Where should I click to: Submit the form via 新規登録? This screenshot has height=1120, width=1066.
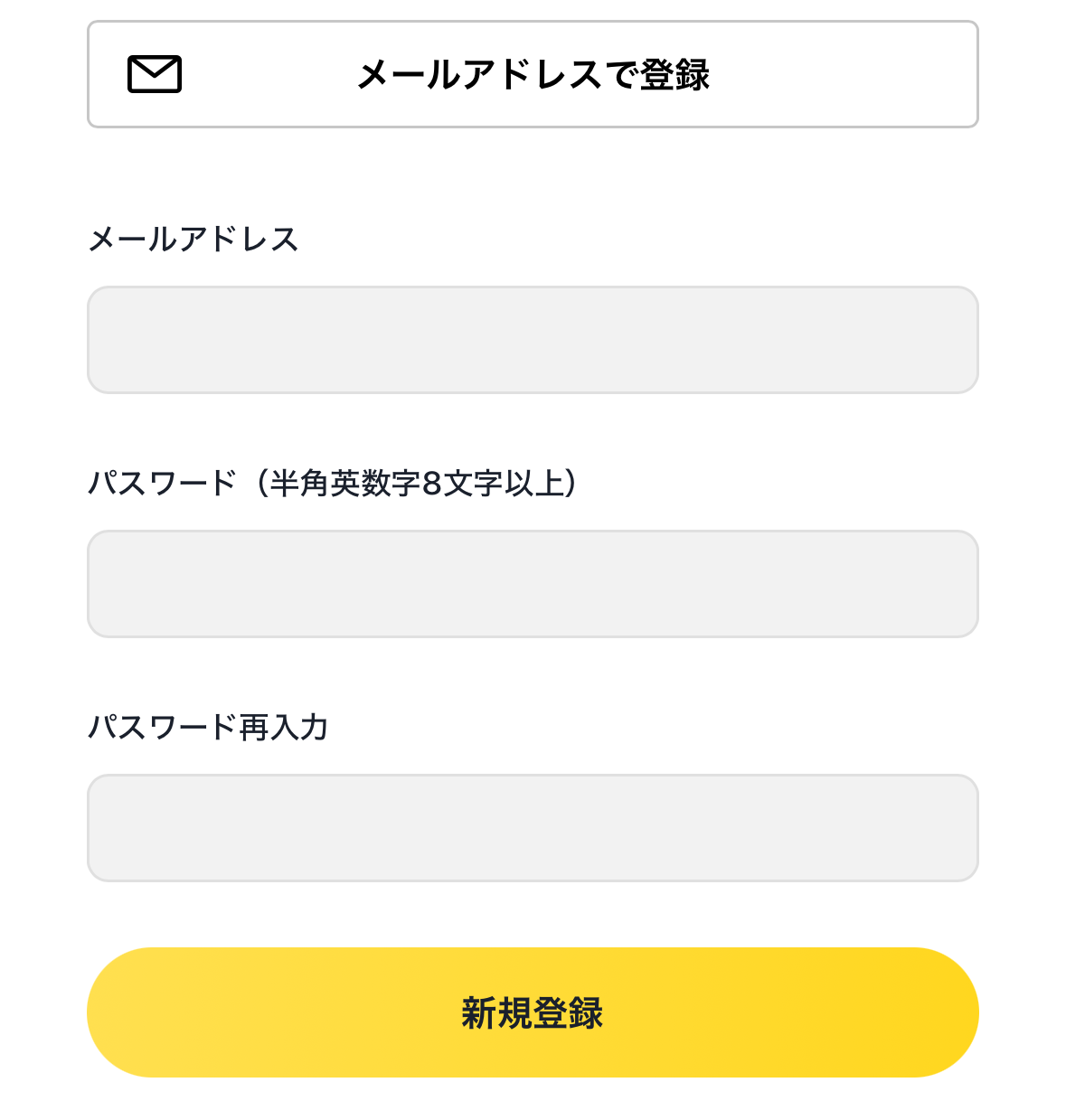[x=533, y=1012]
